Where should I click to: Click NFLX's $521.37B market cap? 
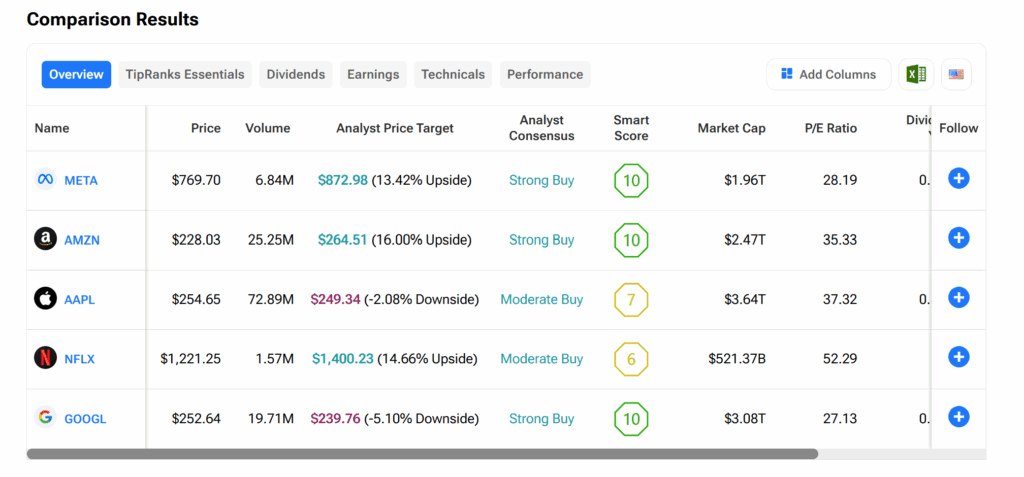737,359
